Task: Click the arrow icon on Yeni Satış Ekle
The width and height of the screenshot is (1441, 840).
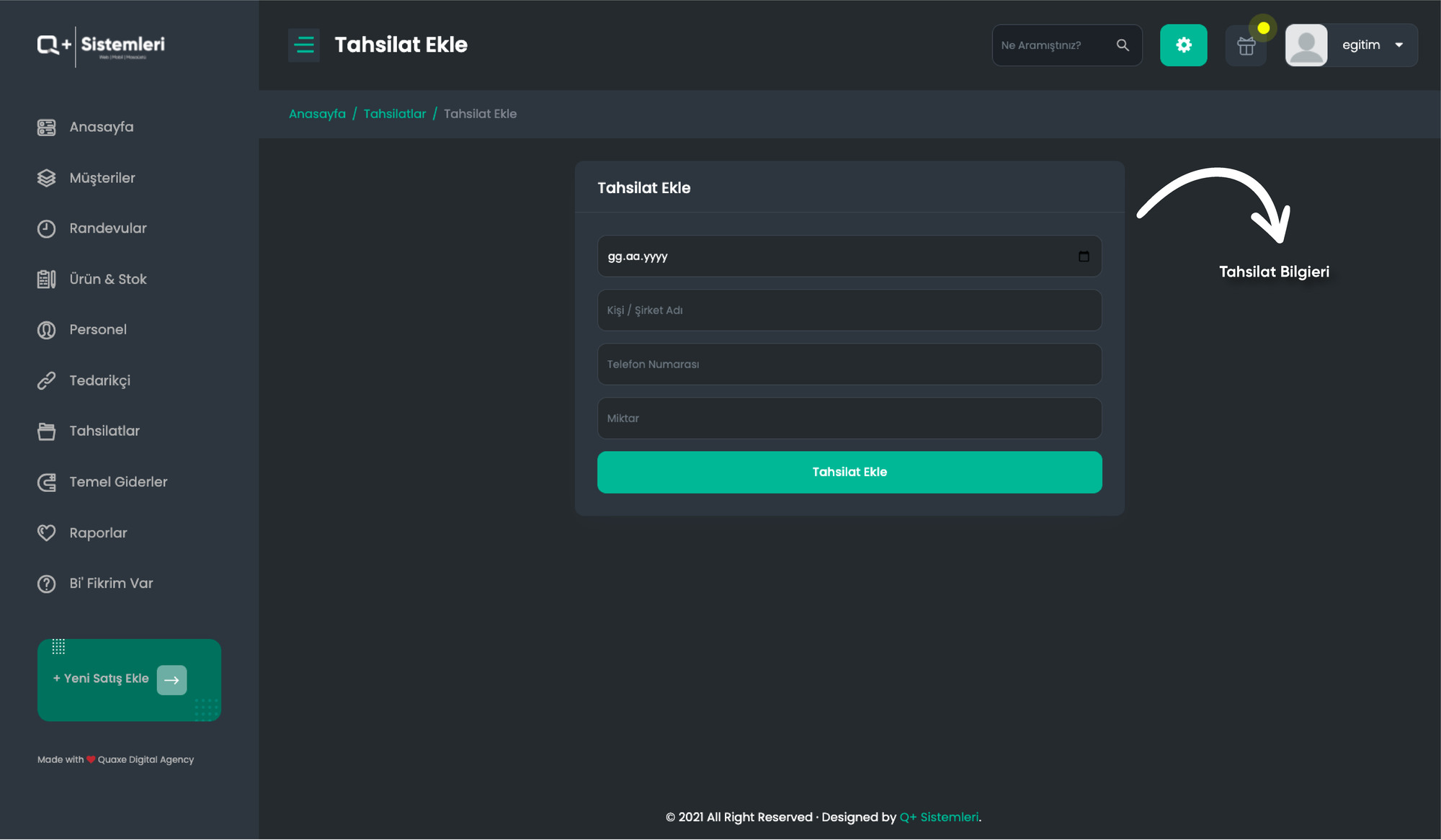Action: coord(171,680)
